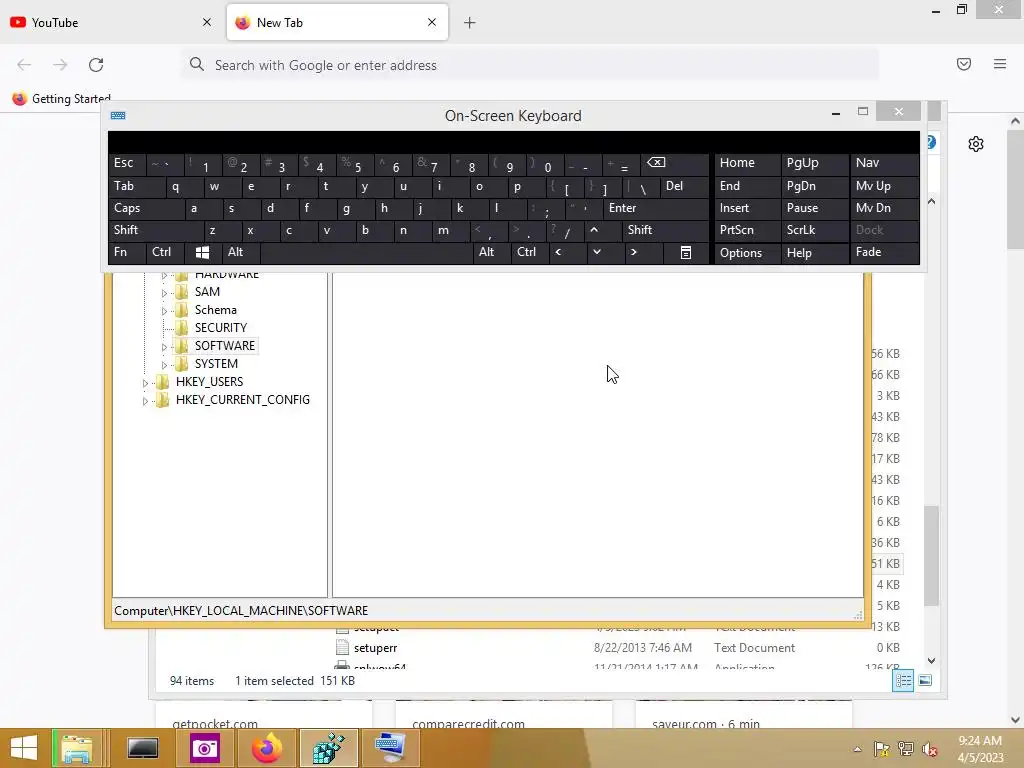
Task: Select the setuperr file in Explorer
Action: point(375,648)
